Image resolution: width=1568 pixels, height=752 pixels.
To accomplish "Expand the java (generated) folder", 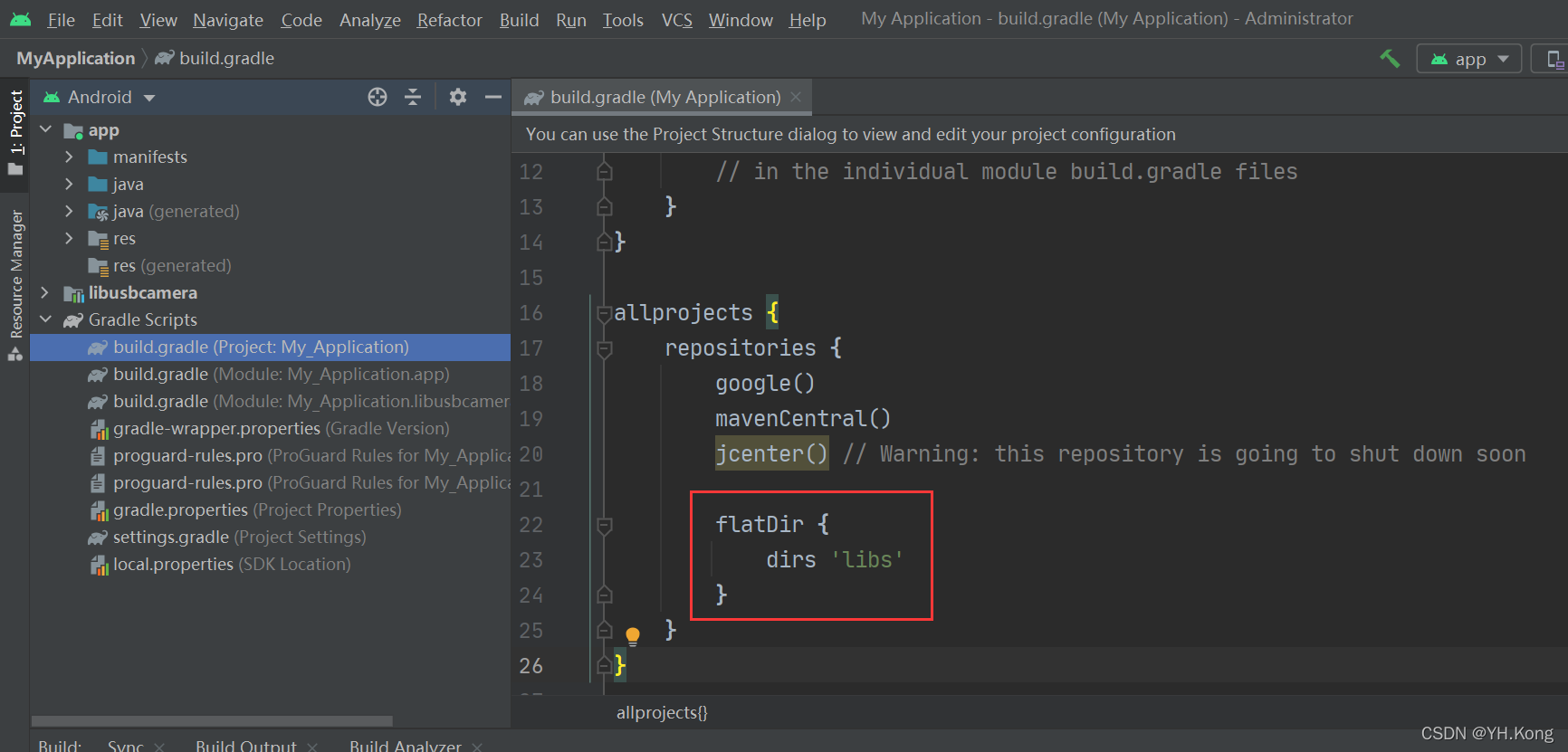I will coord(69,212).
